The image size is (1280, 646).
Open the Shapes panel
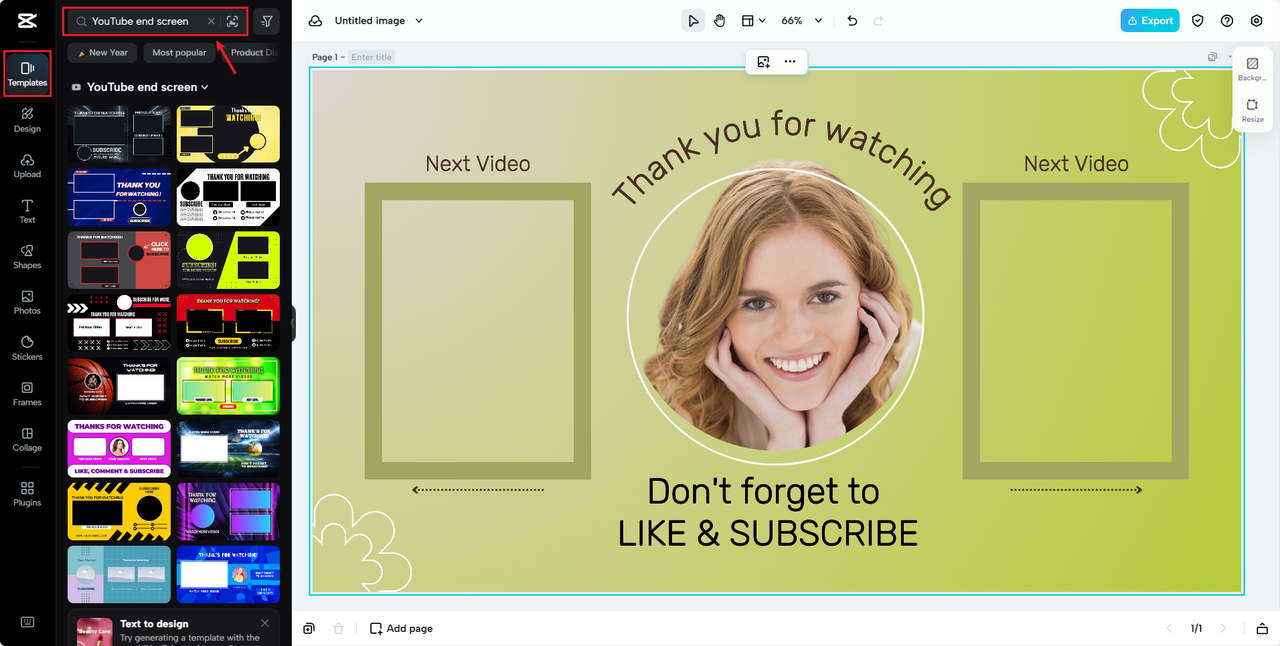pyautogui.click(x=27, y=256)
